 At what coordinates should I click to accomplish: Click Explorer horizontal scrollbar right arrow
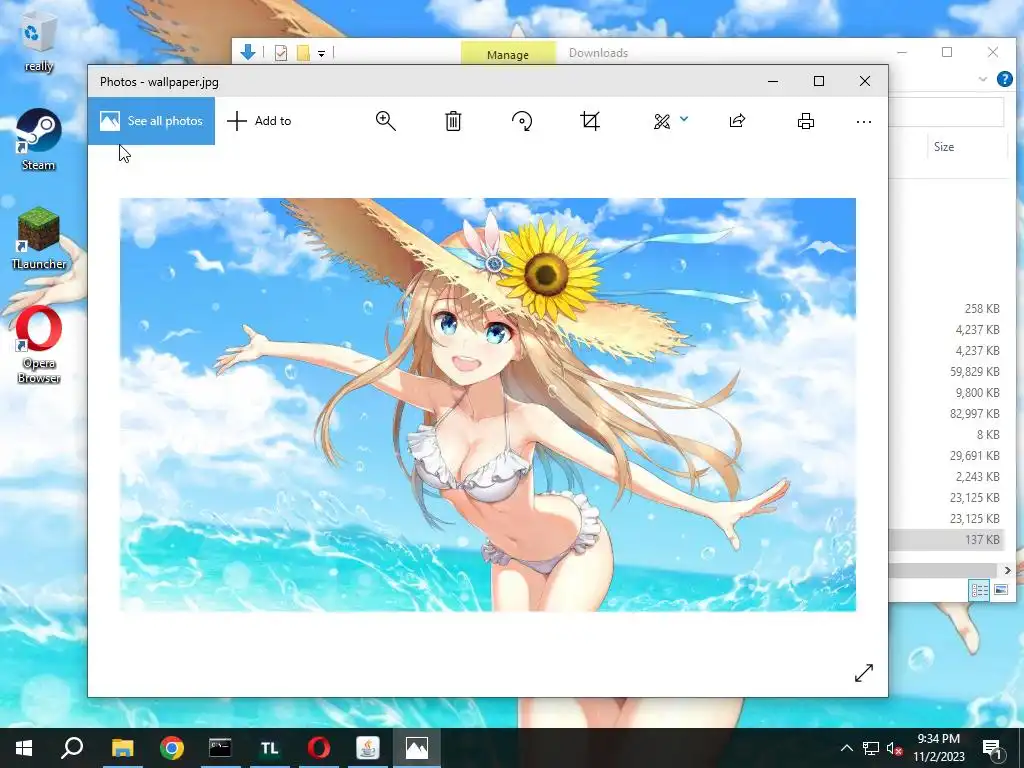(x=1007, y=570)
